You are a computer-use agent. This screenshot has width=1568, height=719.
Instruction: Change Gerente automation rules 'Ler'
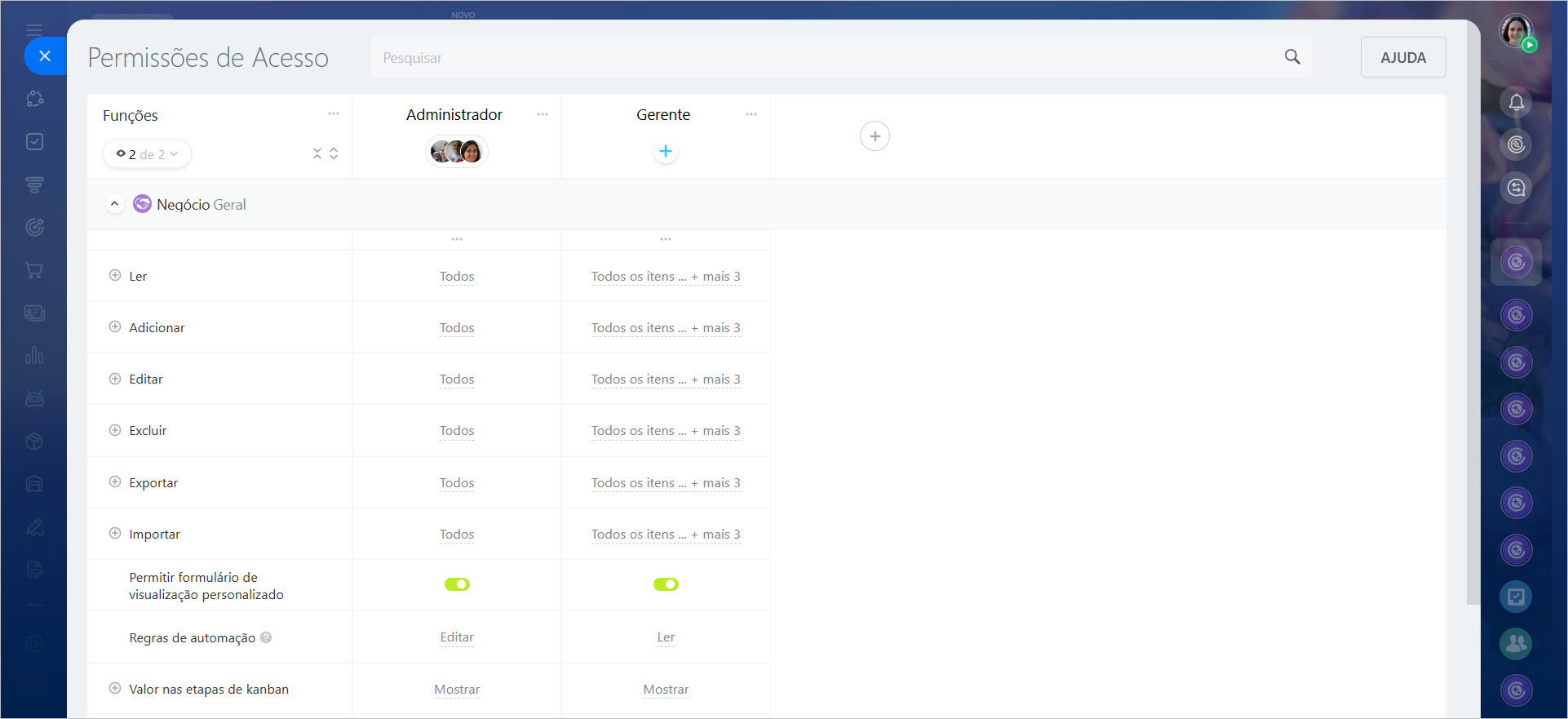666,637
